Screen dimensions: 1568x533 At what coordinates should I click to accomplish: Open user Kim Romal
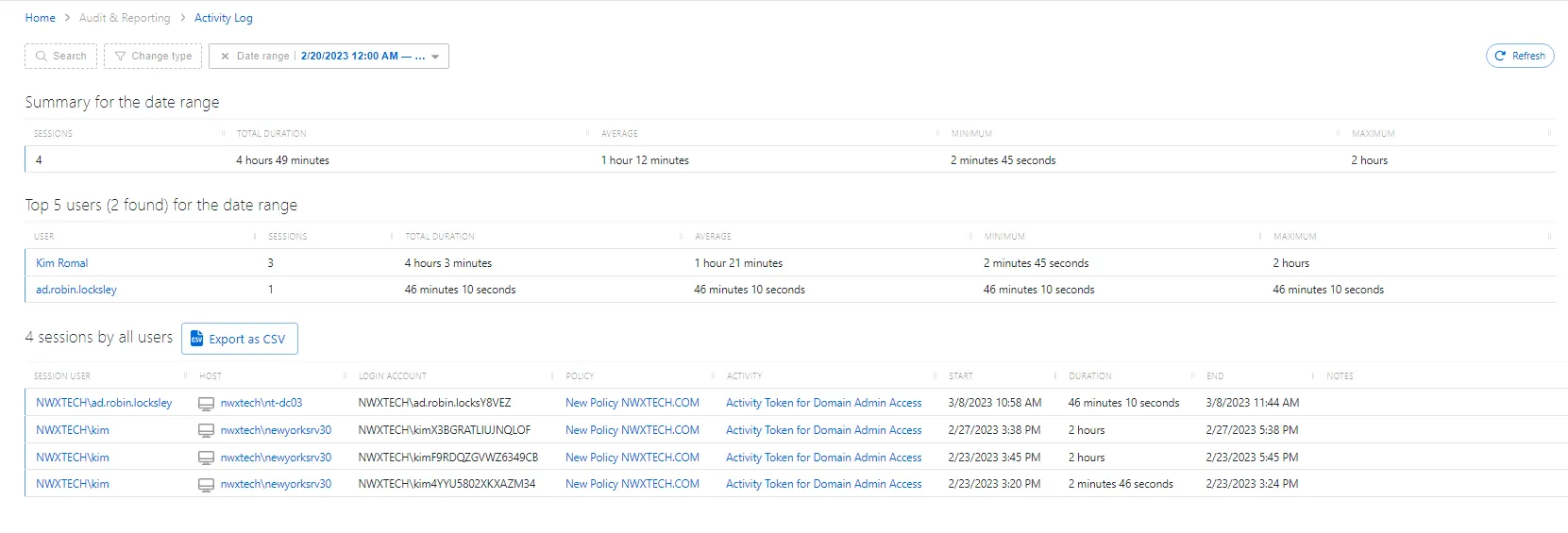62,263
